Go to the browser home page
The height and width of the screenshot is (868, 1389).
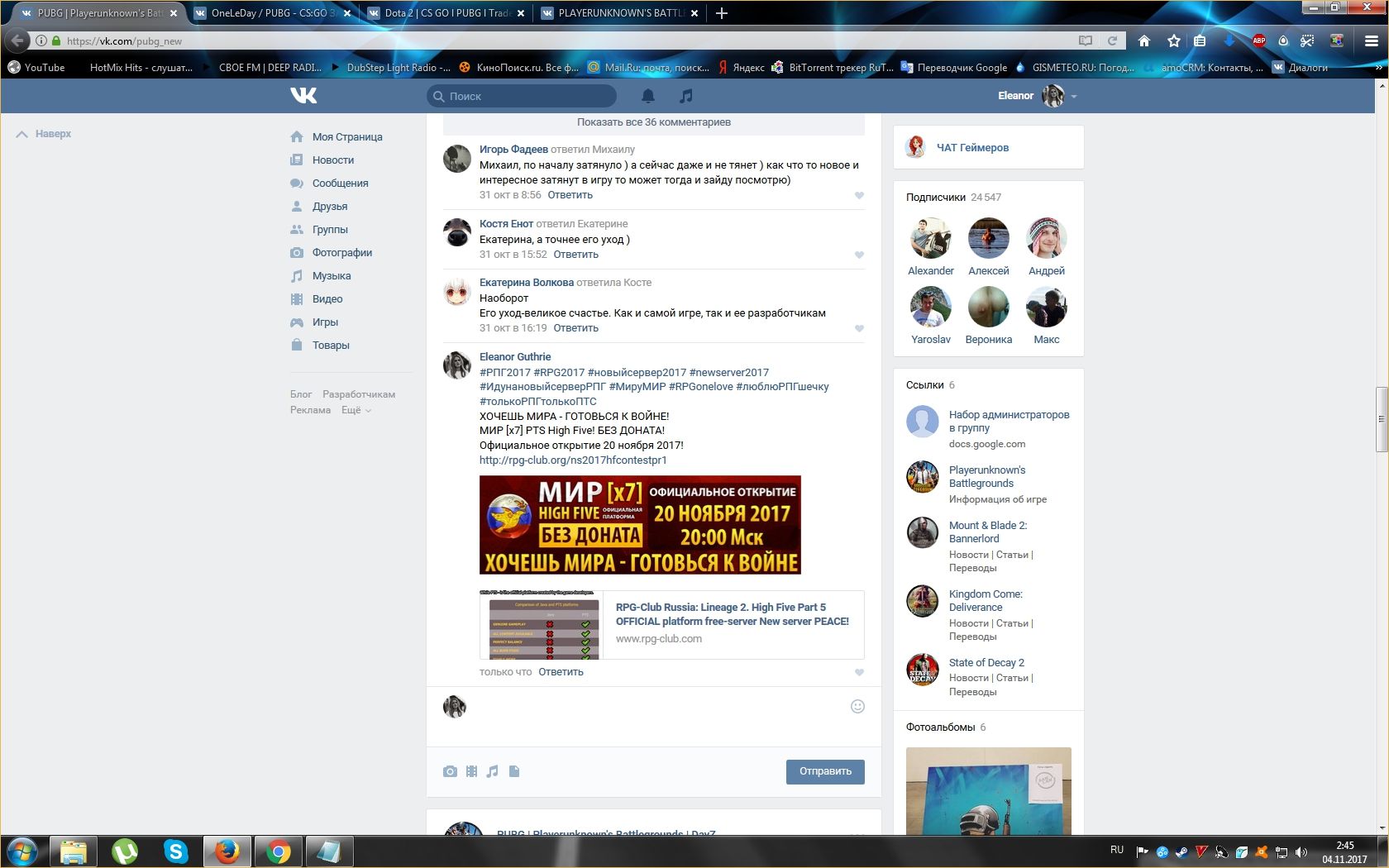(x=1144, y=41)
